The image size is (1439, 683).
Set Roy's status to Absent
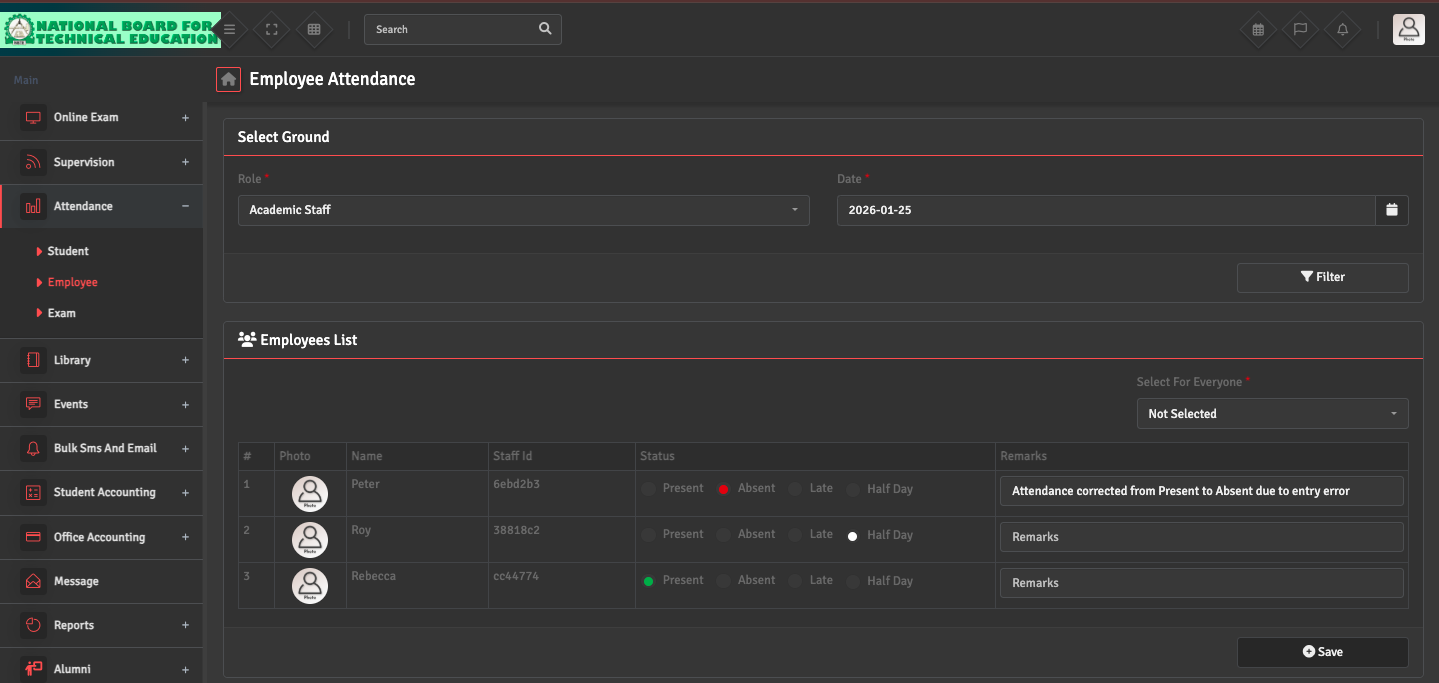click(x=723, y=535)
